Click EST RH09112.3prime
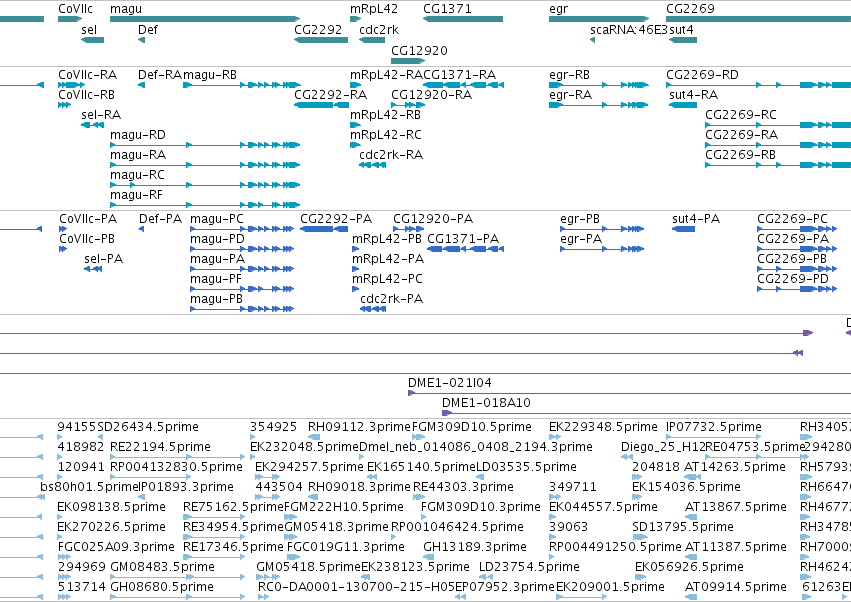 [359, 427]
